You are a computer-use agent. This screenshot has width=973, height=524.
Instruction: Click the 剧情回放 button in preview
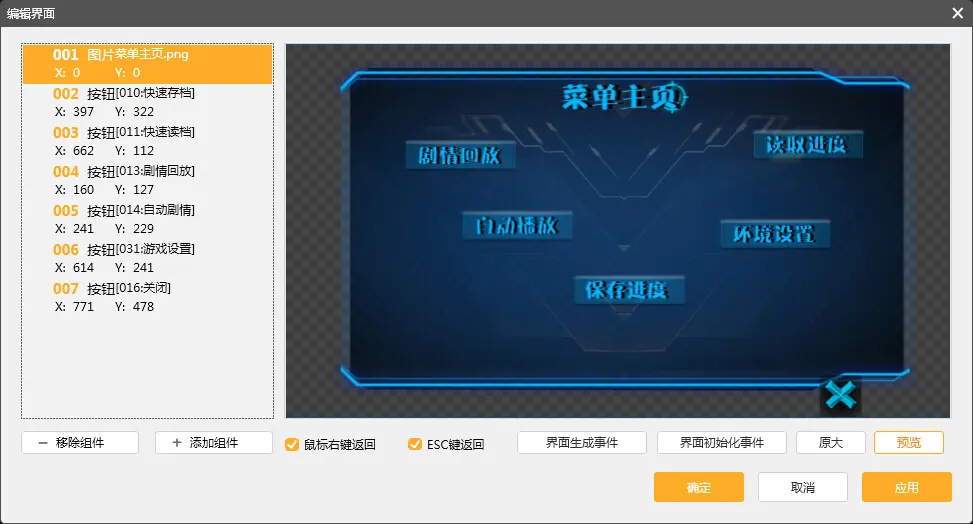459,156
